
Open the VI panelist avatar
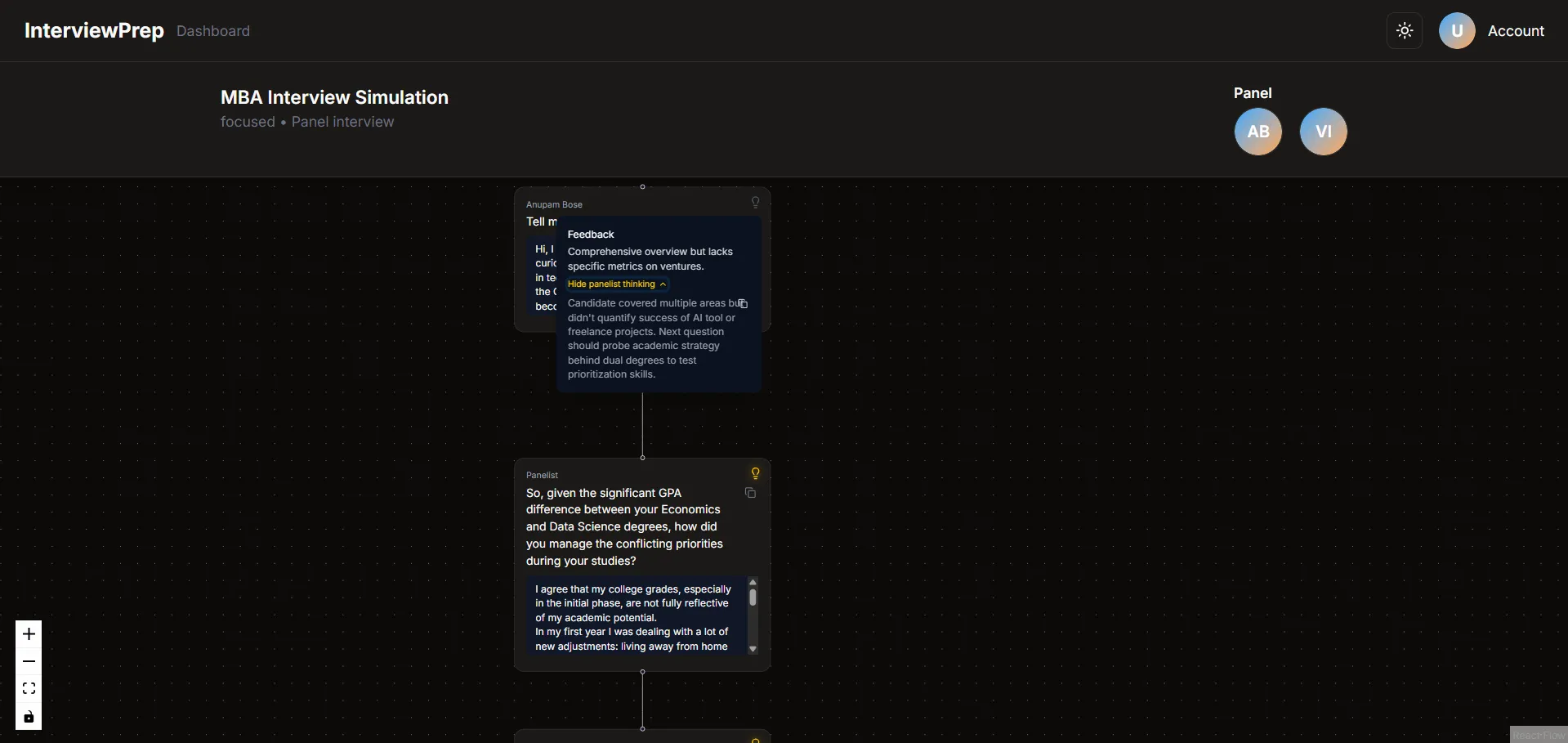1324,131
